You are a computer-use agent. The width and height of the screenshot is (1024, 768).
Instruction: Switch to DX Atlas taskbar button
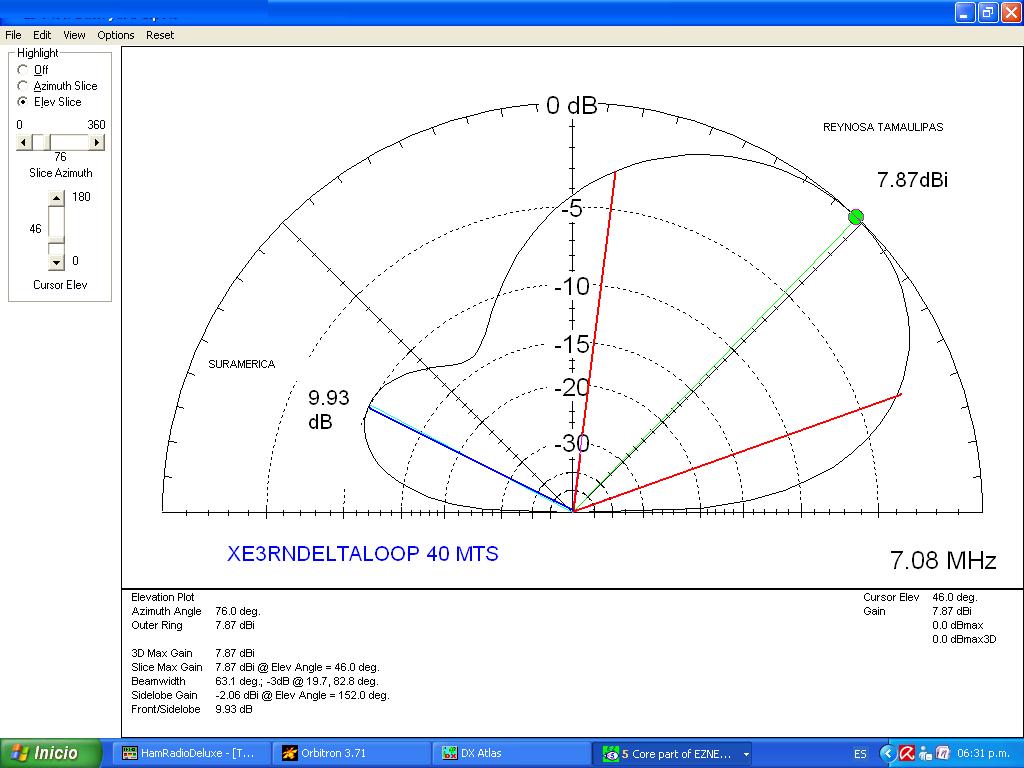513,753
